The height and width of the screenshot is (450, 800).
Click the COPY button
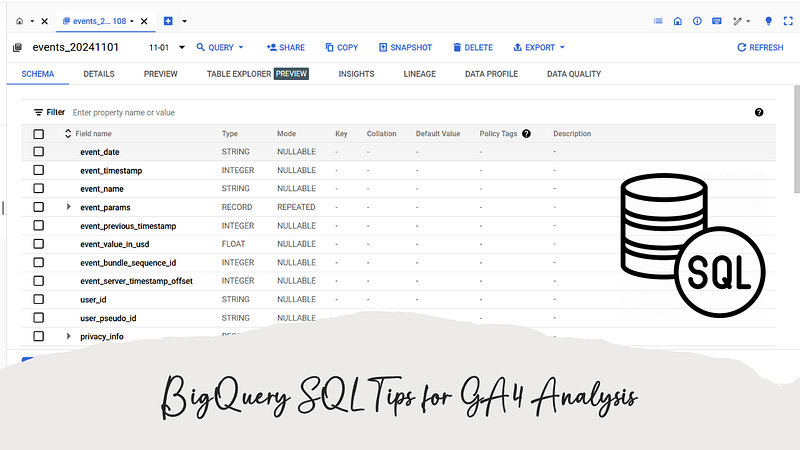click(342, 47)
